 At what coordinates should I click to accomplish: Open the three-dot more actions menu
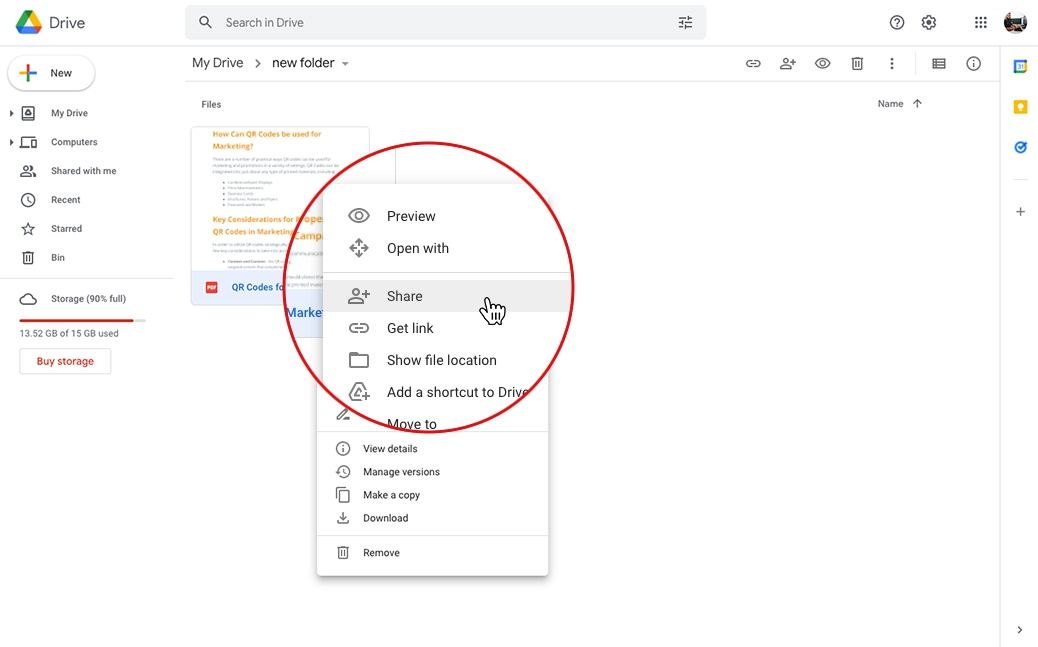(892, 64)
